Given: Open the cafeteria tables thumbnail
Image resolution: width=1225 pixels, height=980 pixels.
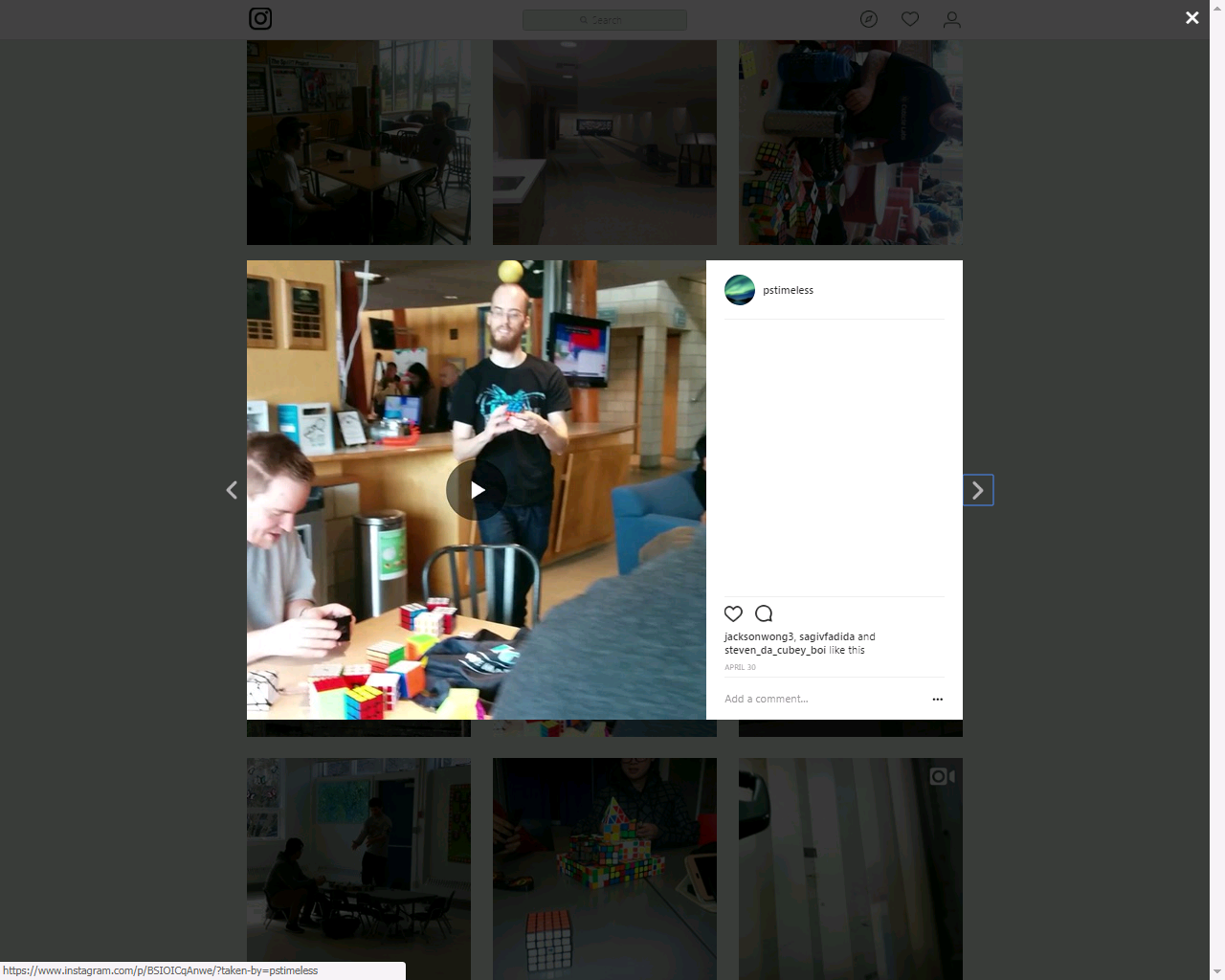Looking at the screenshot, I should [359, 143].
